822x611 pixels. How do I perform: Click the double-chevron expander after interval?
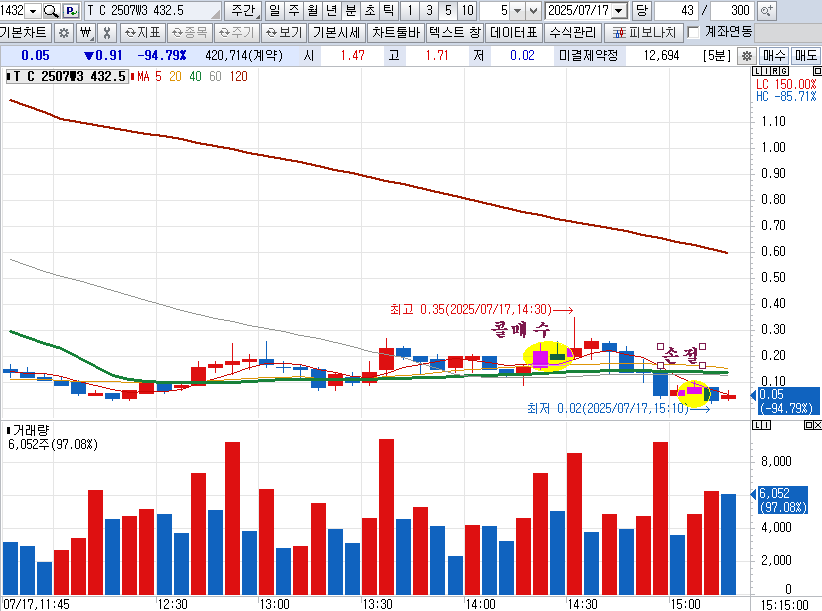pos(534,10)
